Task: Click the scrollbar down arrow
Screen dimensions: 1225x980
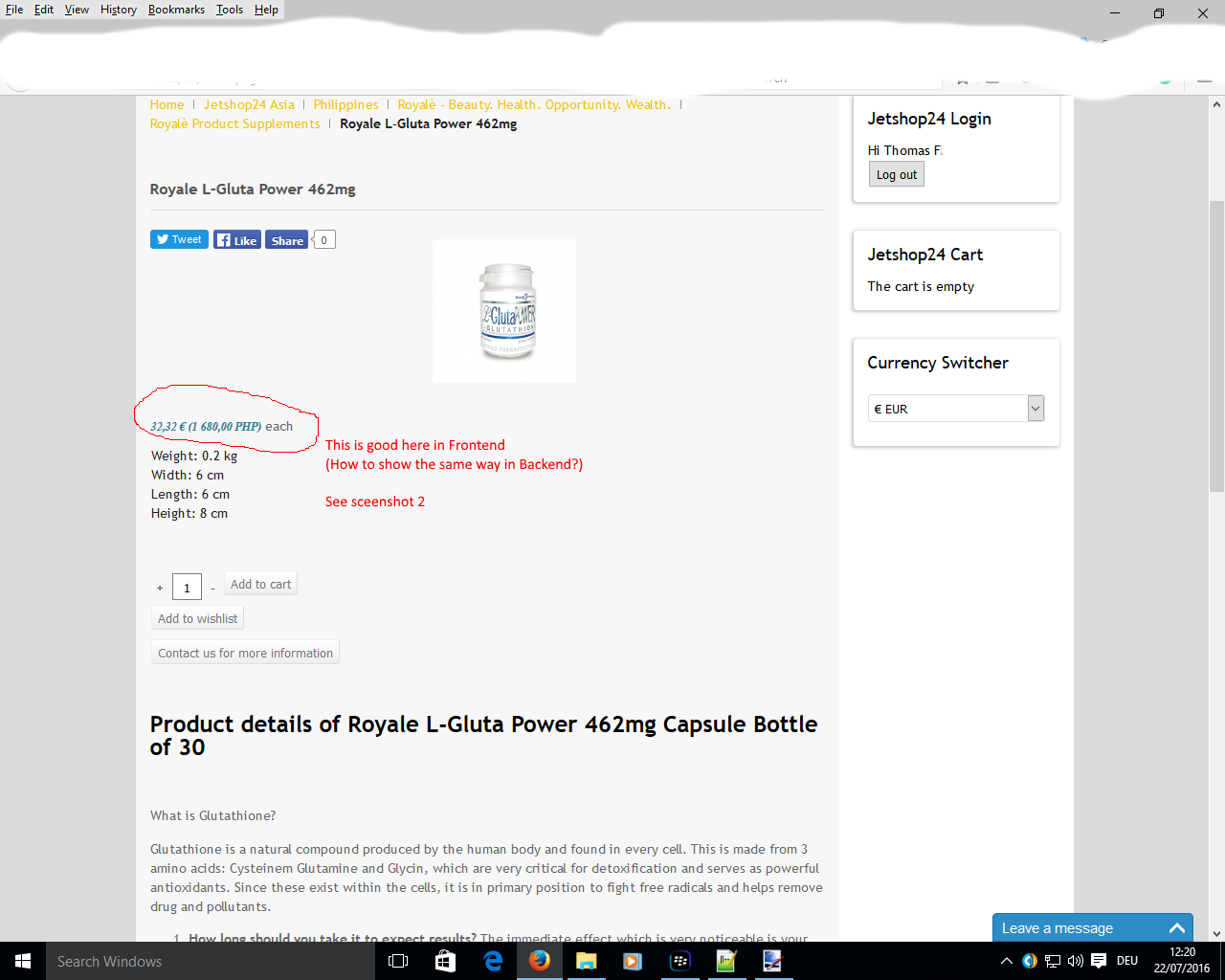Action: (1216, 933)
